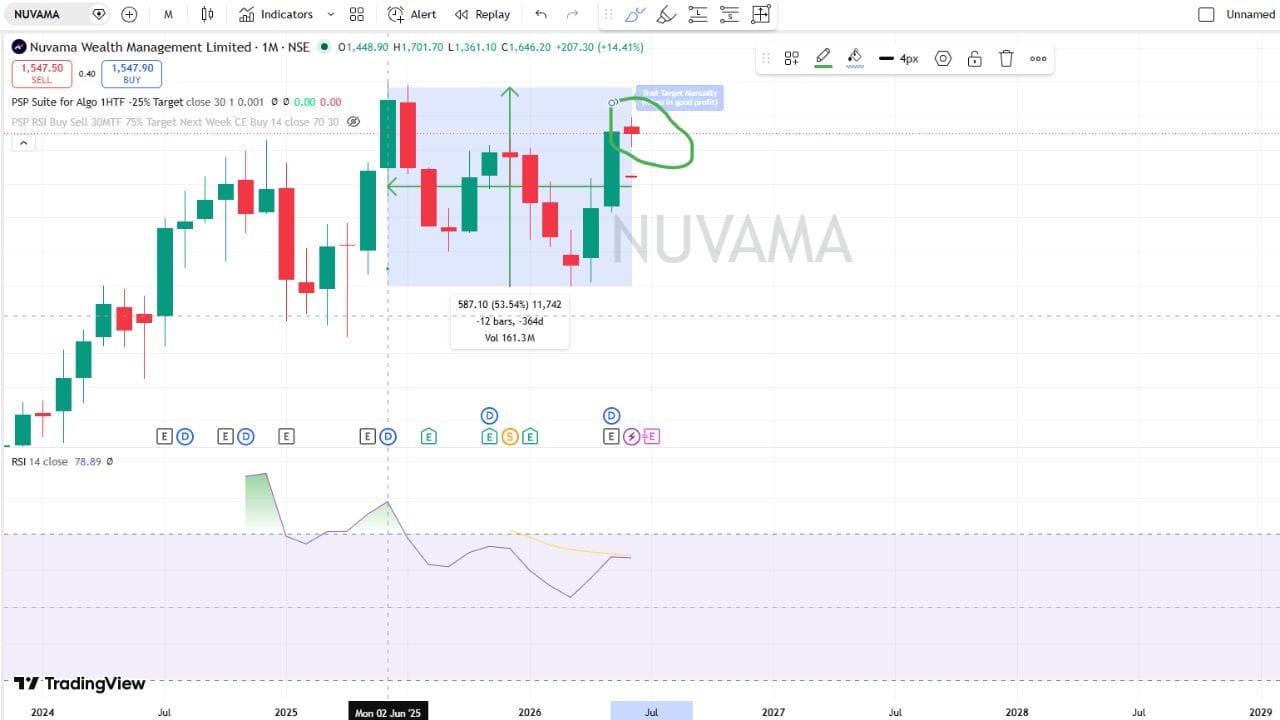Create an Alert from the top toolbar

(412, 14)
